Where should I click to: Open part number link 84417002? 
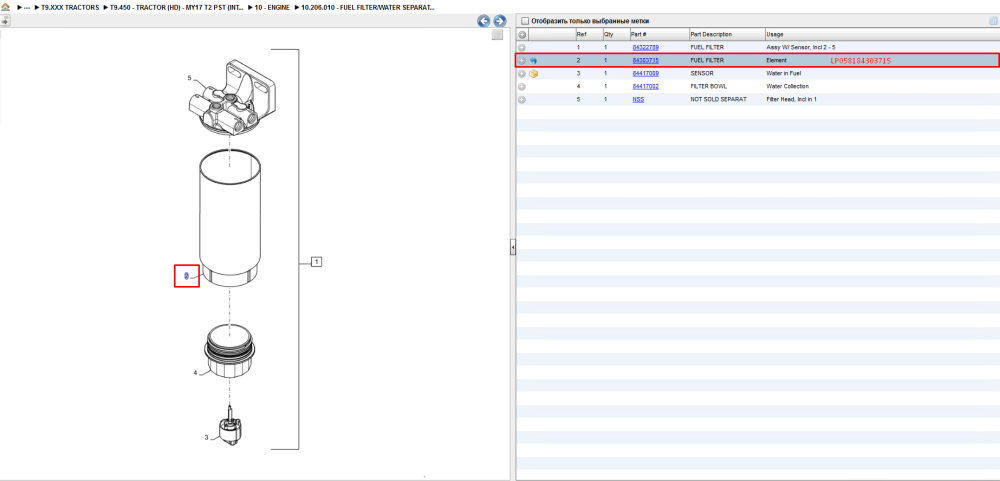645,87
